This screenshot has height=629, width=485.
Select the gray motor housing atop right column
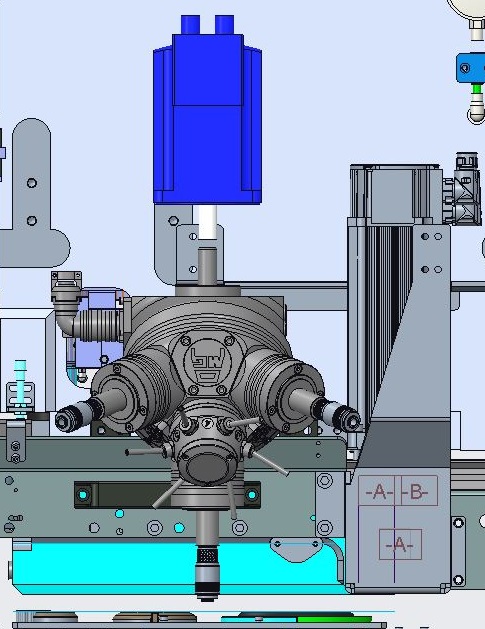point(395,195)
